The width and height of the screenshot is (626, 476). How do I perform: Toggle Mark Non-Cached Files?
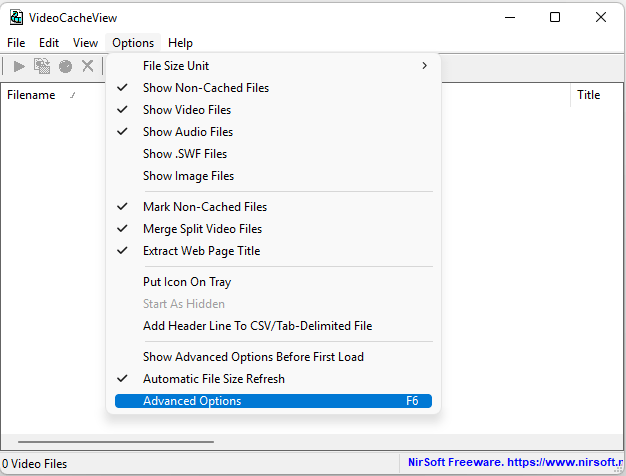[273, 207]
